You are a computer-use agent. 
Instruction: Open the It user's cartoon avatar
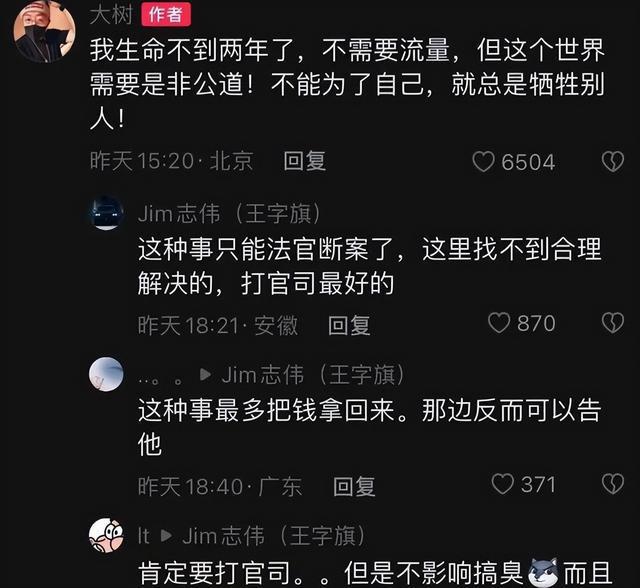coord(106,535)
